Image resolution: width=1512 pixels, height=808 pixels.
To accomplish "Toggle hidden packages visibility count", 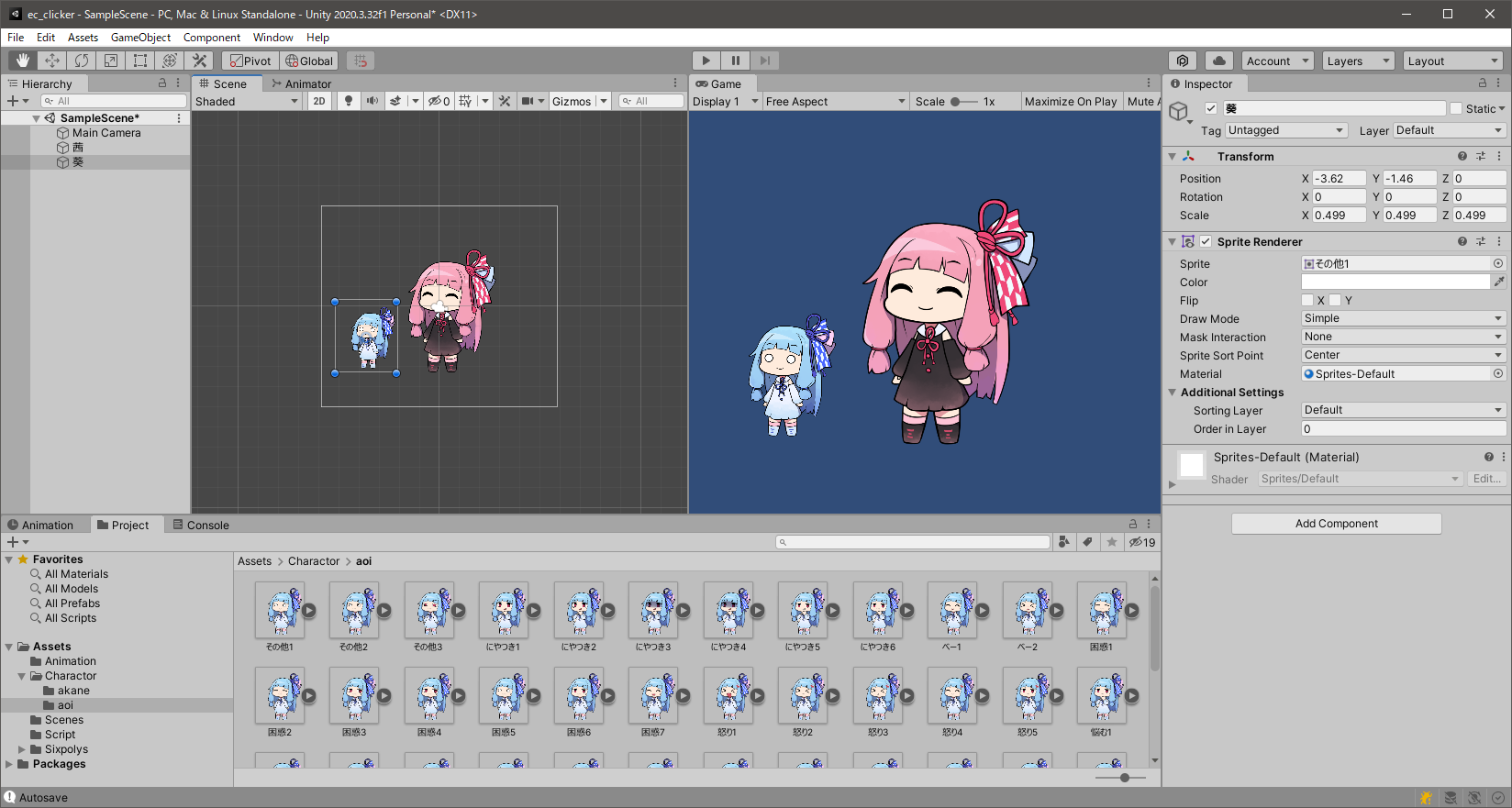I will [1142, 542].
